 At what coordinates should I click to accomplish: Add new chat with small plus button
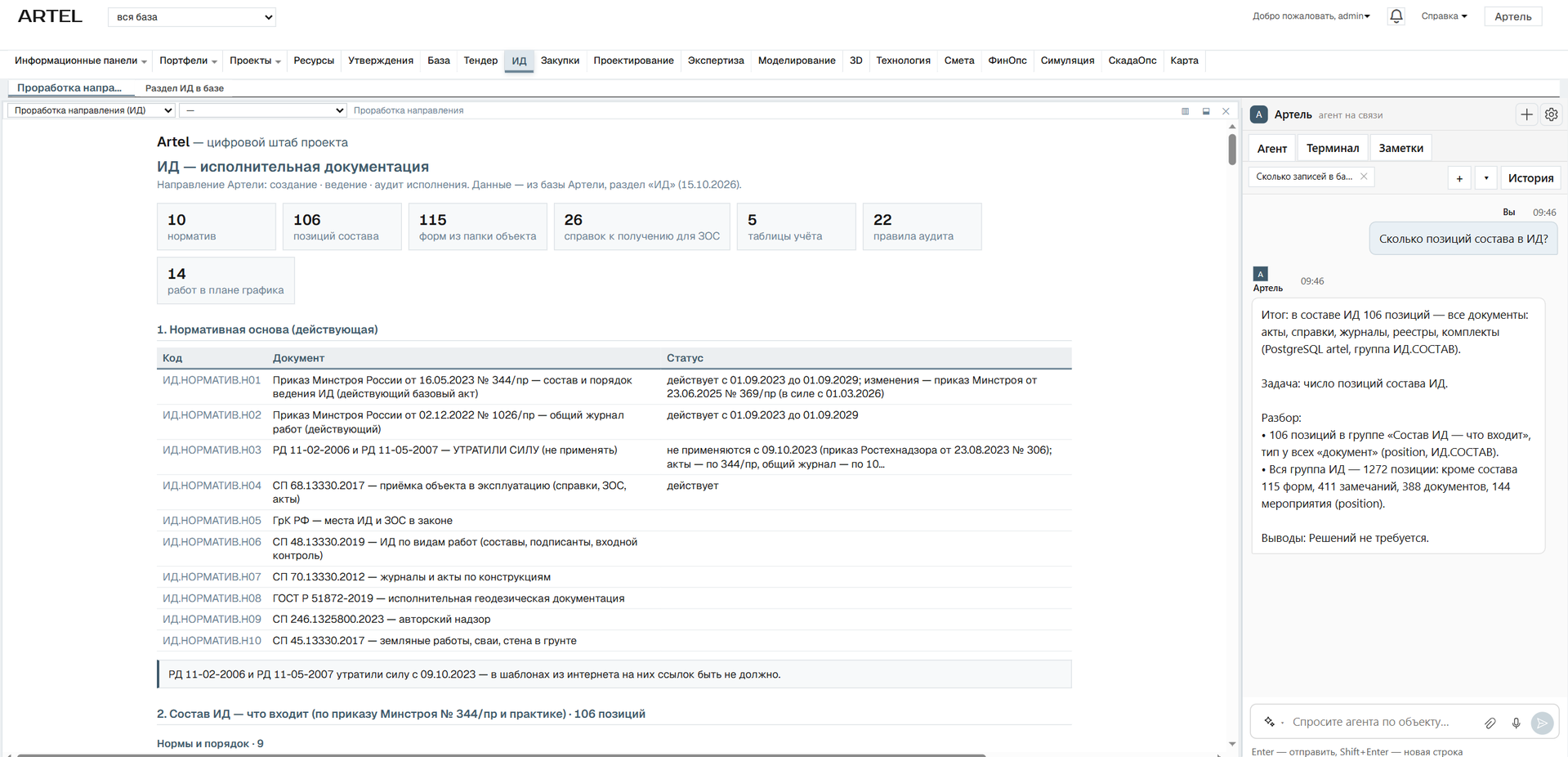[1459, 178]
